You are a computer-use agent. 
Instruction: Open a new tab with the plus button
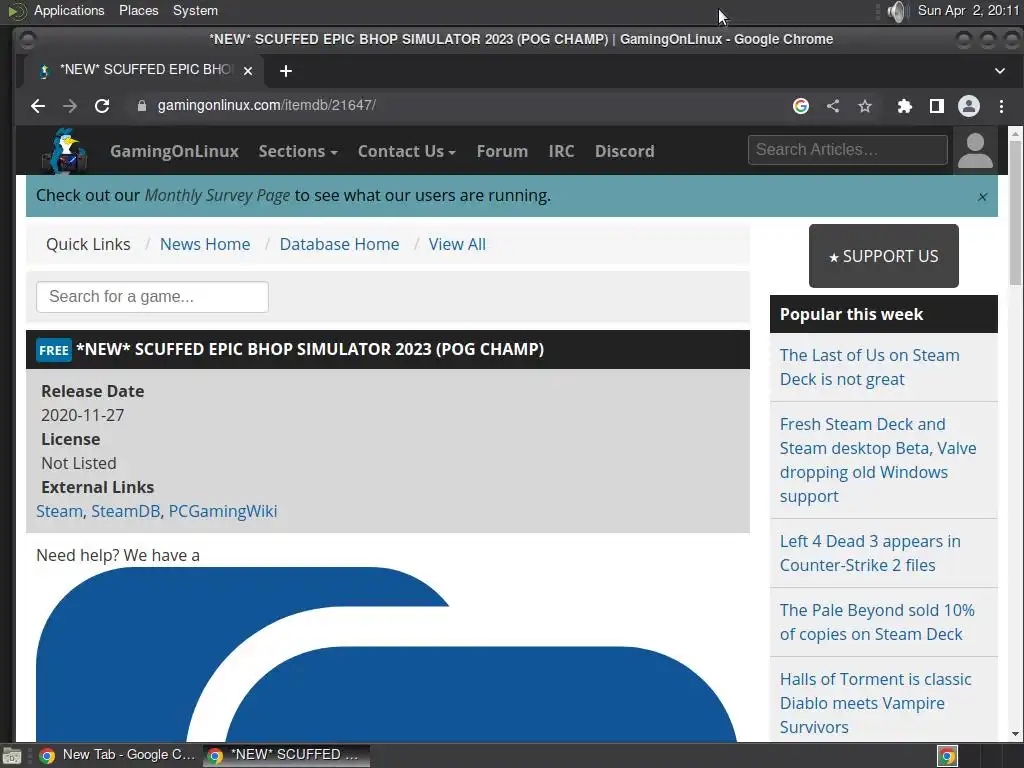pyautogui.click(x=285, y=71)
